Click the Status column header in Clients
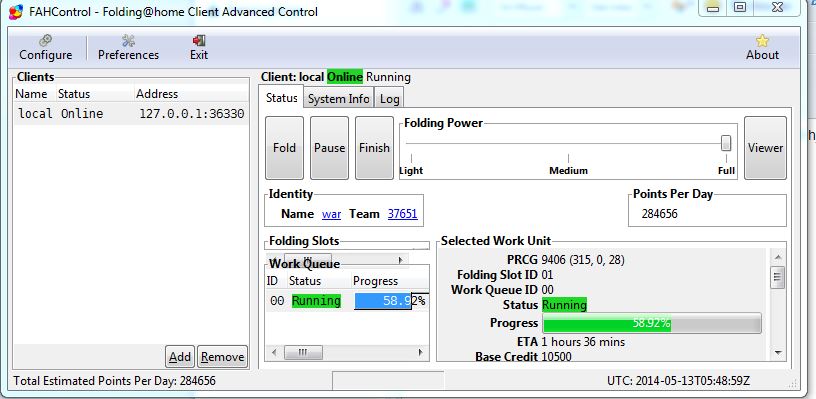The image size is (816, 399). click(95, 94)
